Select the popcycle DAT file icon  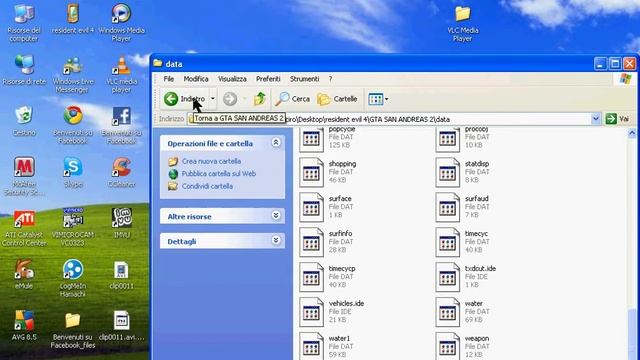(x=311, y=139)
